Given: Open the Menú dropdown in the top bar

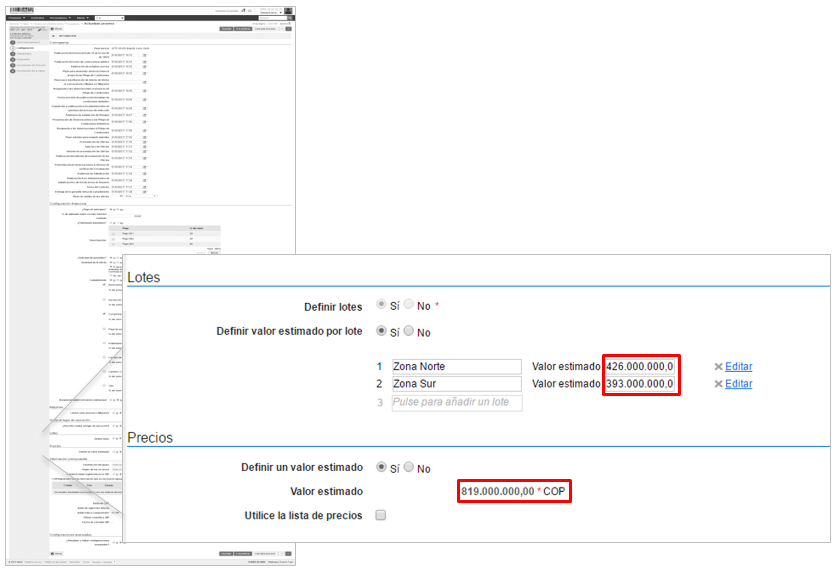Looking at the screenshot, I should click(83, 18).
